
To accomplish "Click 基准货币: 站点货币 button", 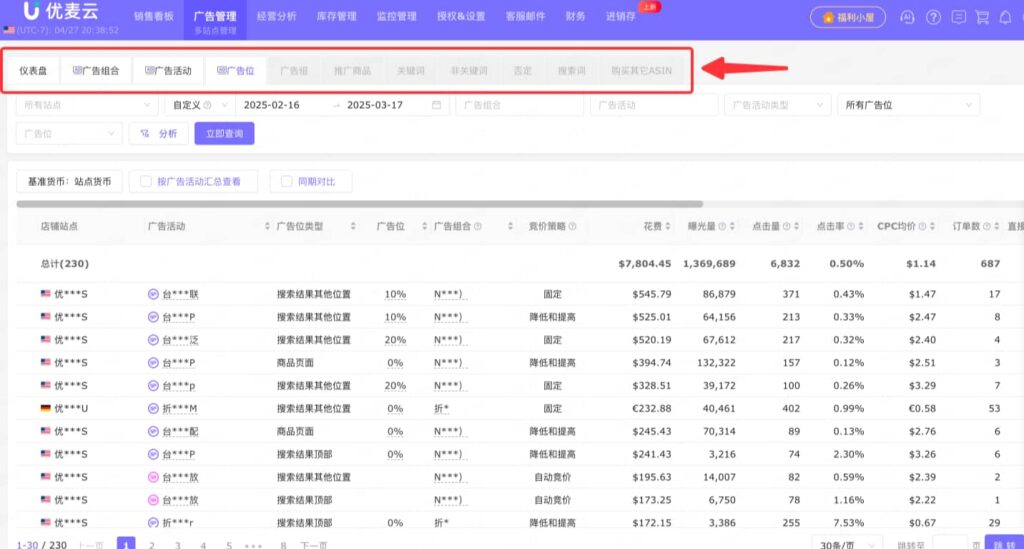I will 69,181.
